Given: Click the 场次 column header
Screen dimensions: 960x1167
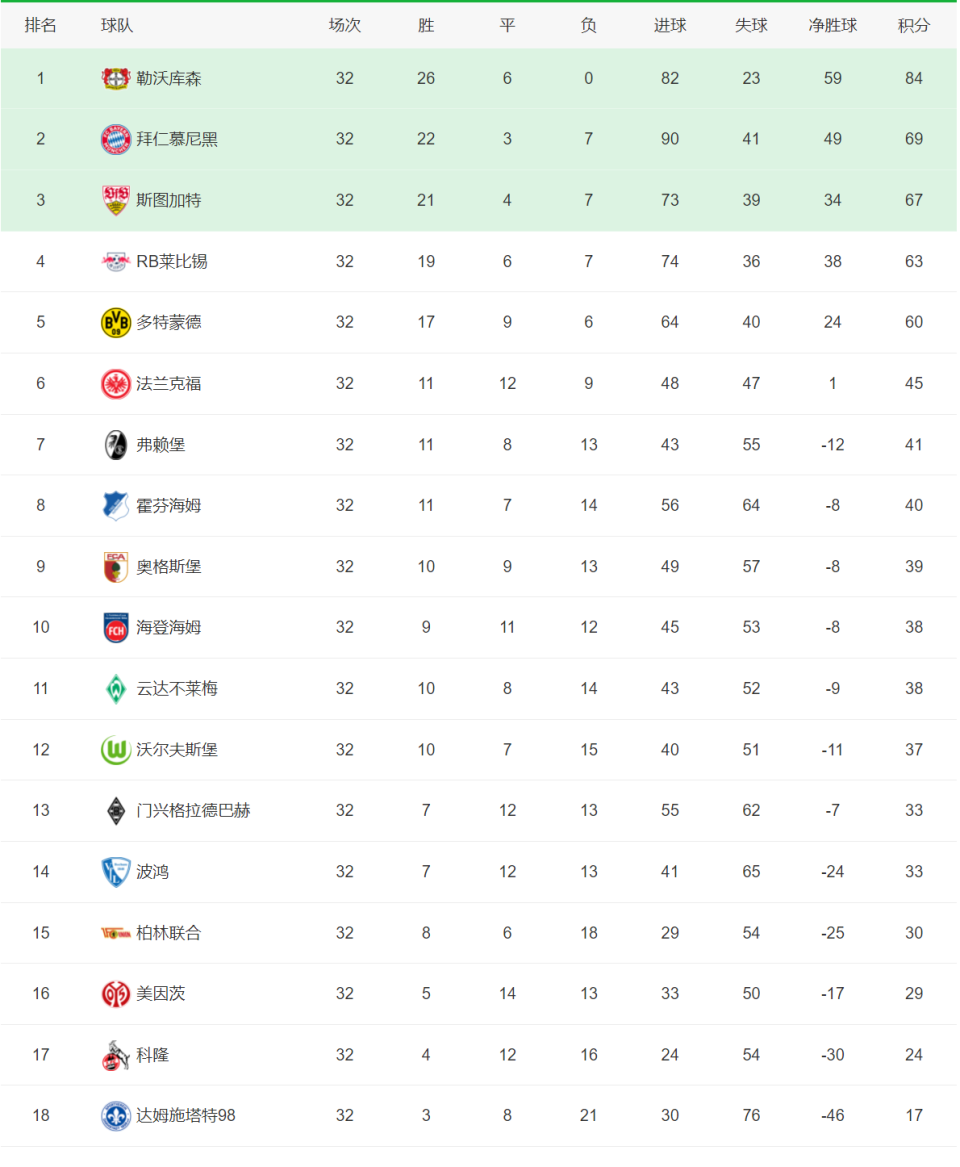Looking at the screenshot, I should pyautogui.click(x=344, y=25).
